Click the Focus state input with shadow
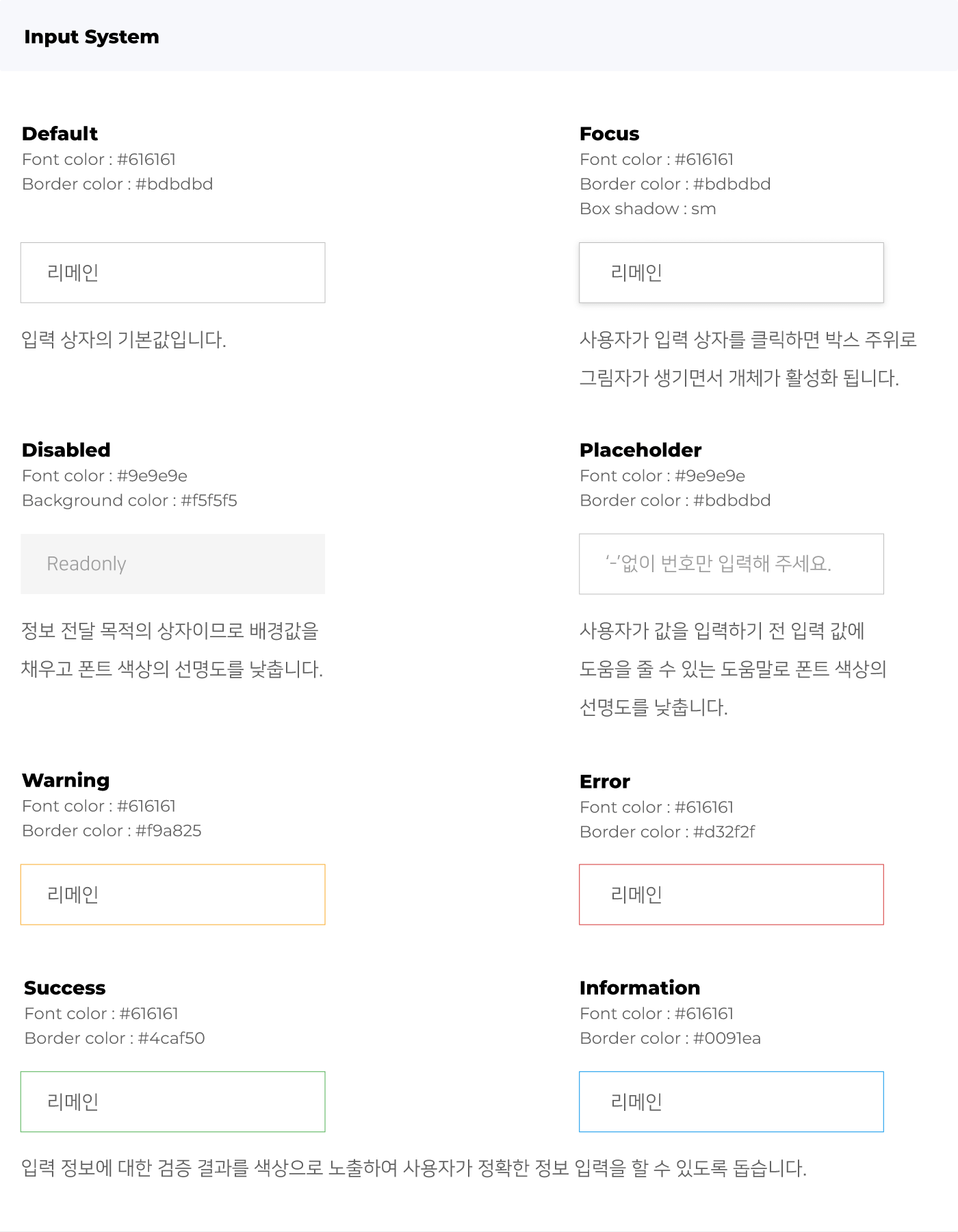This screenshot has width=958, height=1232. pos(731,272)
